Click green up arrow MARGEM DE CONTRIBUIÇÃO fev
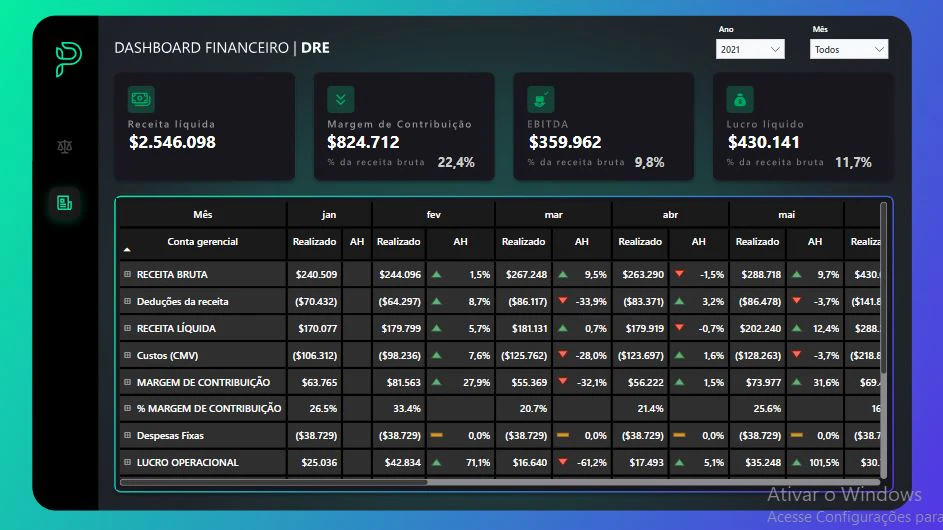Screen dimensions: 943x530 coord(437,382)
